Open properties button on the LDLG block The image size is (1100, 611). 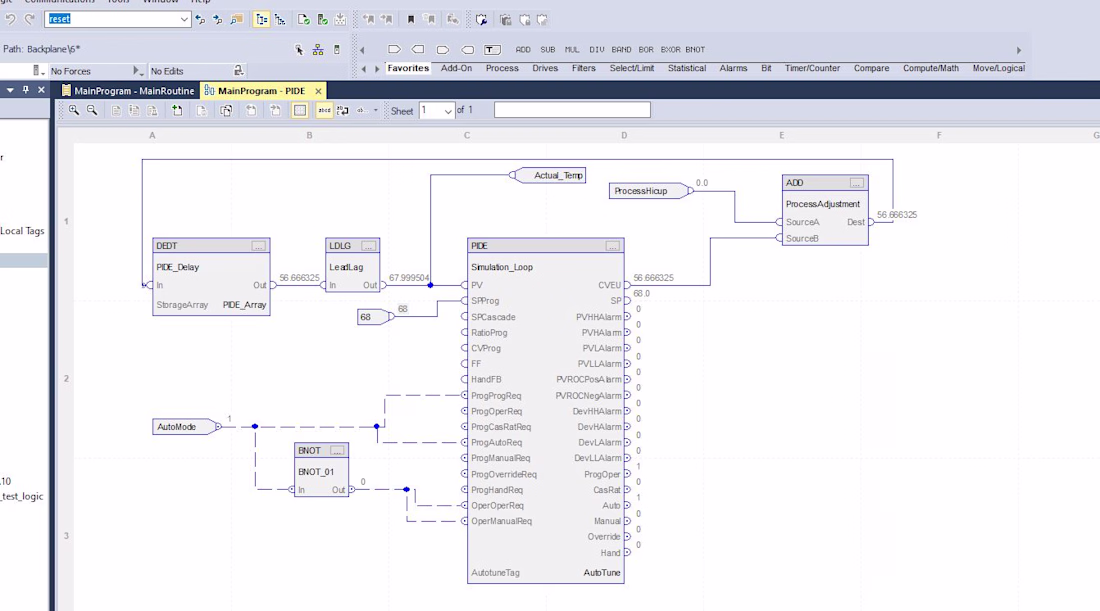(x=368, y=246)
